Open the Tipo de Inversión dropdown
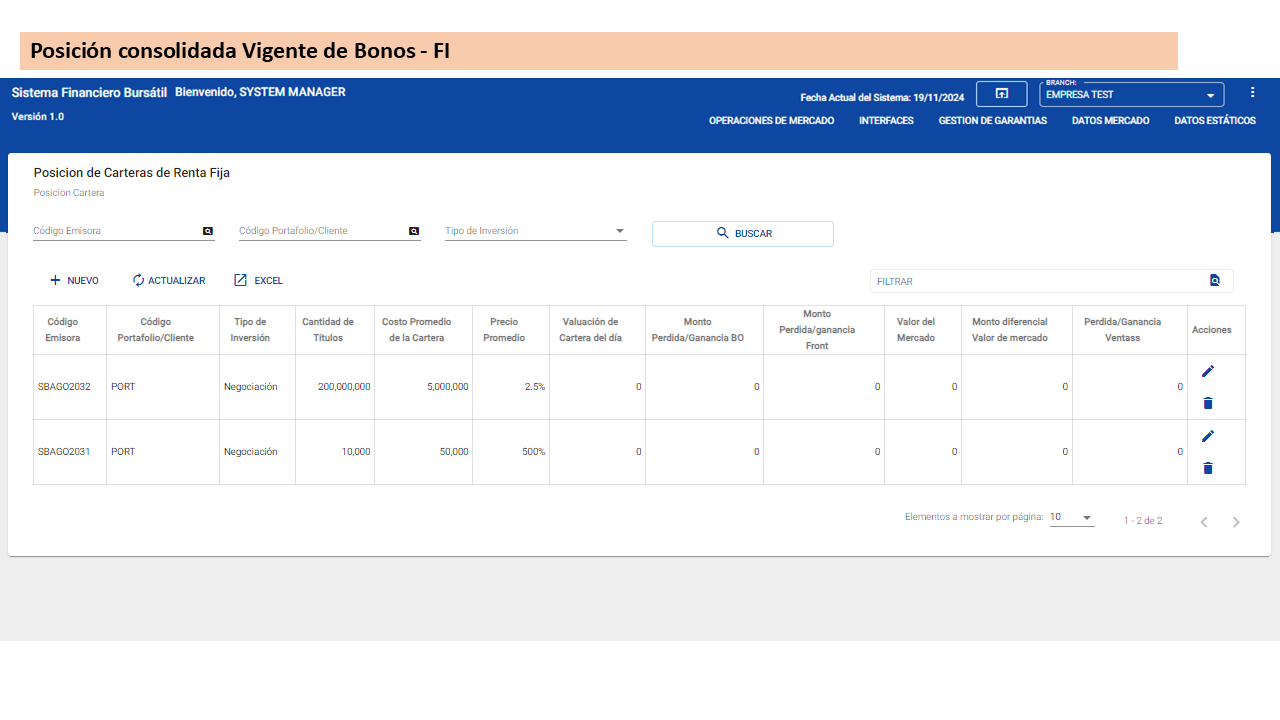The width and height of the screenshot is (1280, 720). (x=620, y=230)
